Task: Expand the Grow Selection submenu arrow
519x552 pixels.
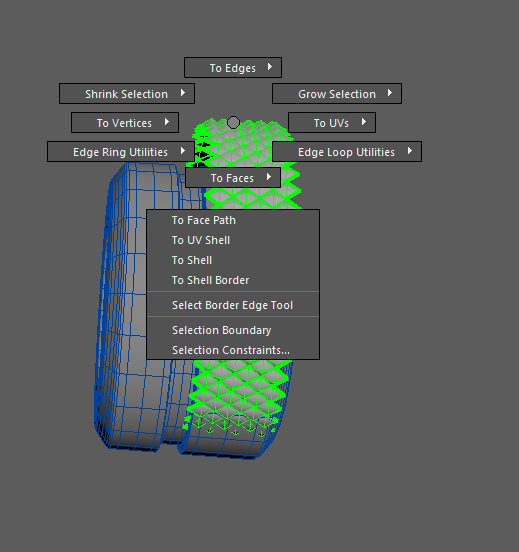Action: pyautogui.click(x=390, y=93)
